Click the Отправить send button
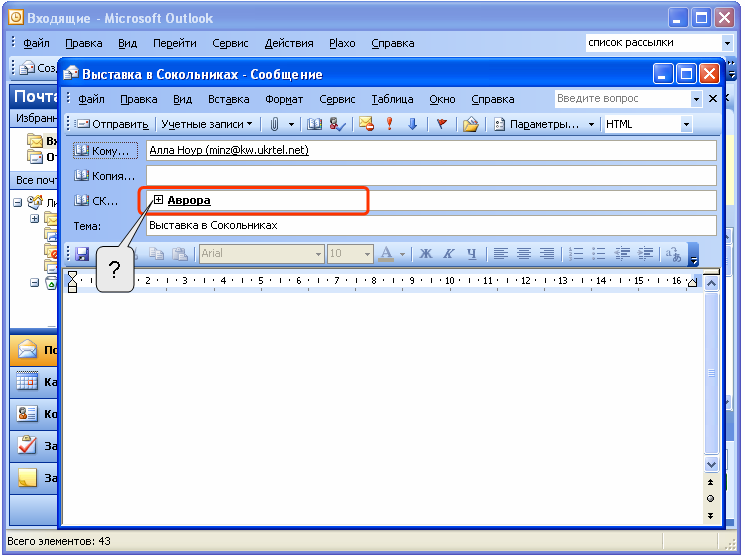The height and width of the screenshot is (556, 745). point(113,125)
